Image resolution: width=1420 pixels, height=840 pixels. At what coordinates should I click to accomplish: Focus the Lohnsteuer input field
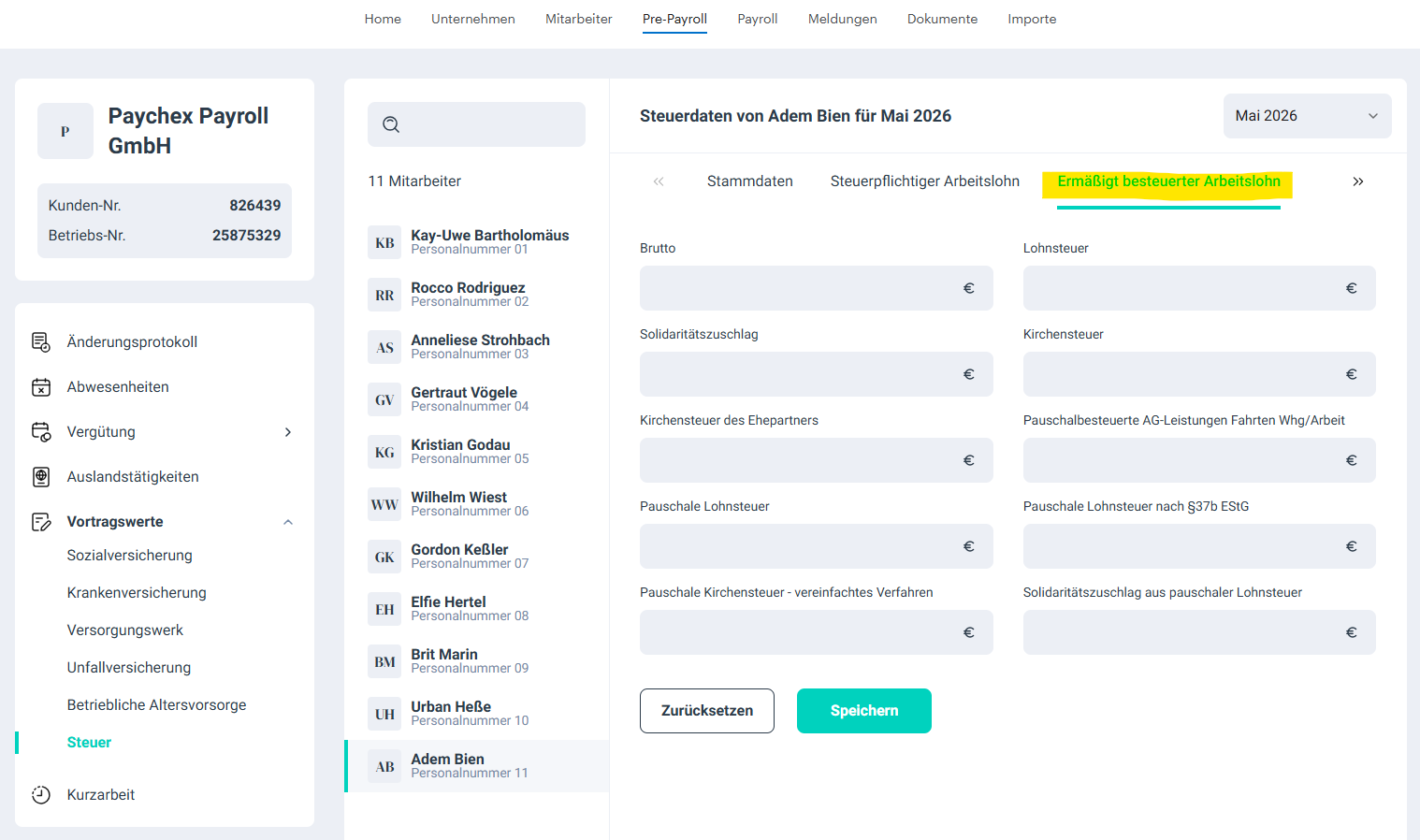tap(1199, 288)
